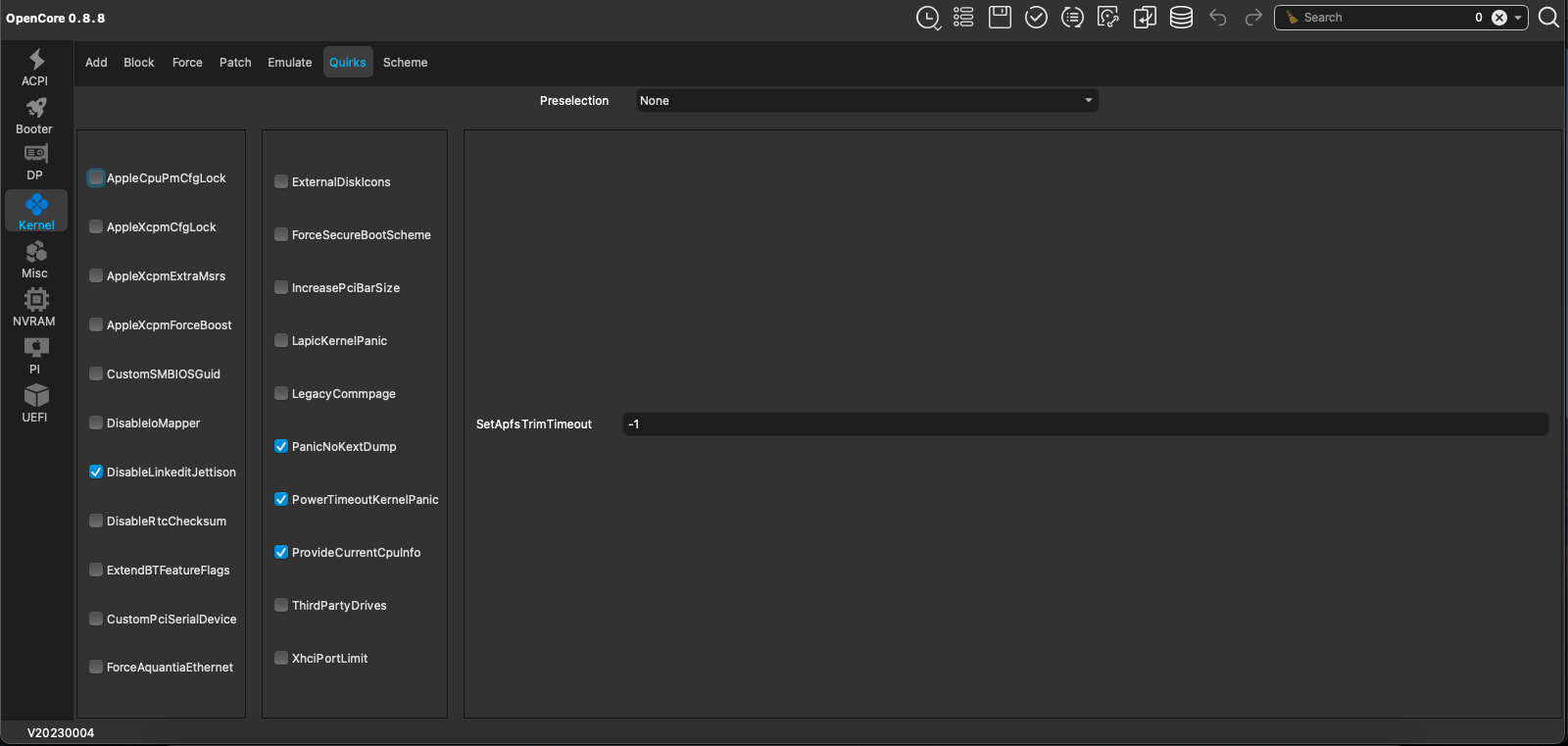
Task: Click the search result count 0
Action: click(x=1479, y=18)
